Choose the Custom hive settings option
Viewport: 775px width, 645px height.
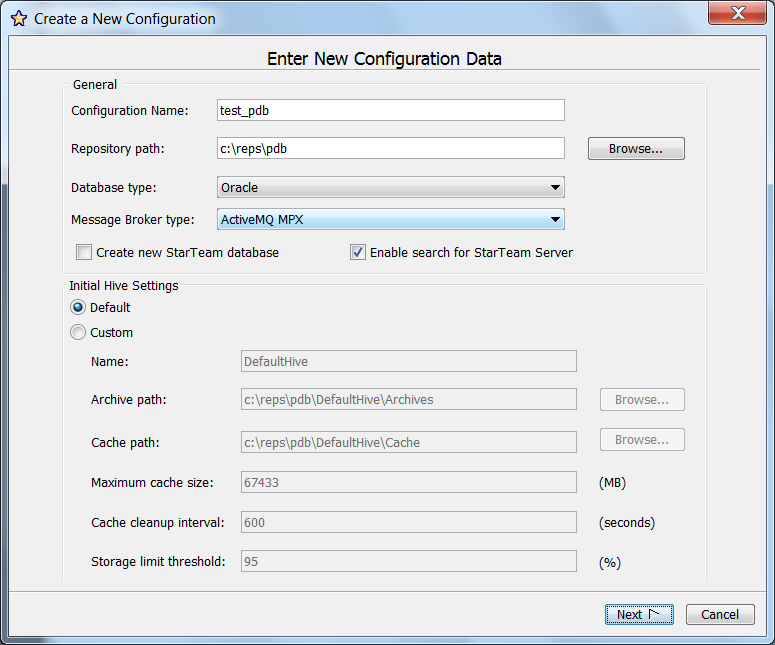(x=78, y=333)
